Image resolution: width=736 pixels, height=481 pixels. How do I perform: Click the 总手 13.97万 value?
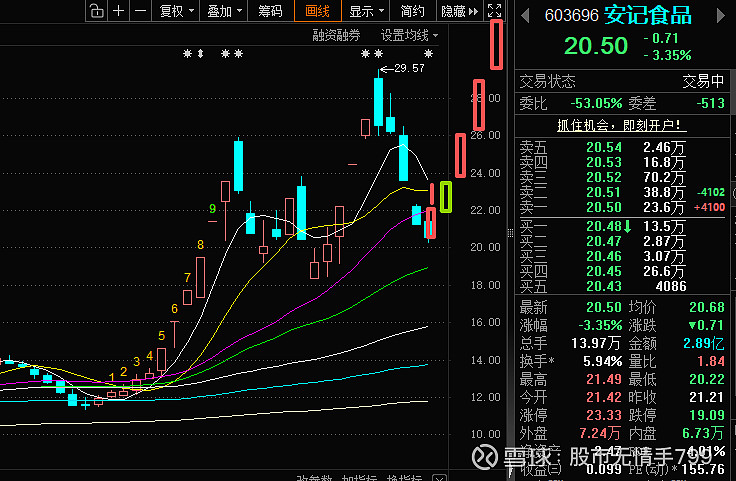pyautogui.click(x=596, y=344)
